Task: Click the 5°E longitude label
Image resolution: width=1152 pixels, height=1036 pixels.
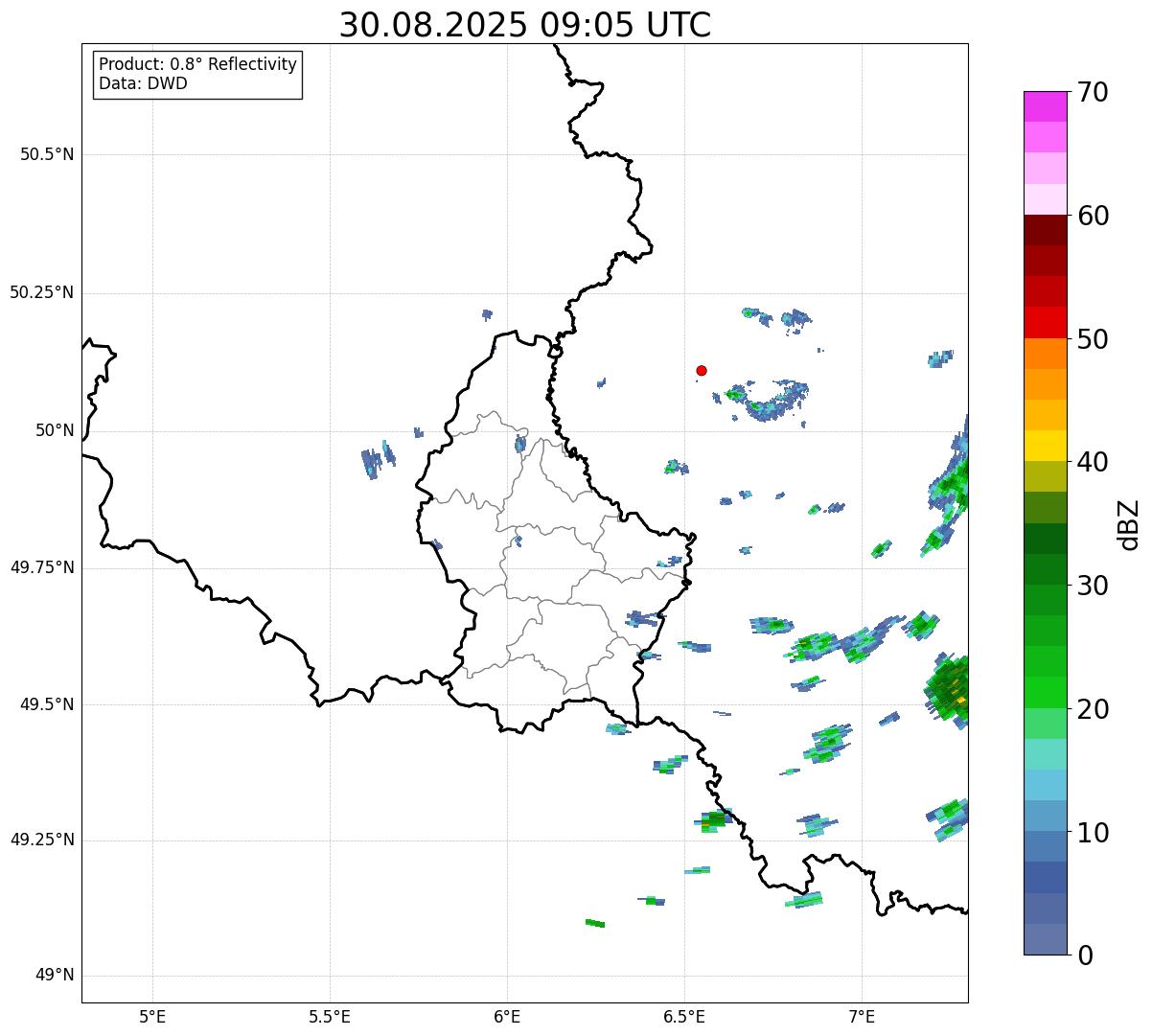Action: coord(152,1016)
